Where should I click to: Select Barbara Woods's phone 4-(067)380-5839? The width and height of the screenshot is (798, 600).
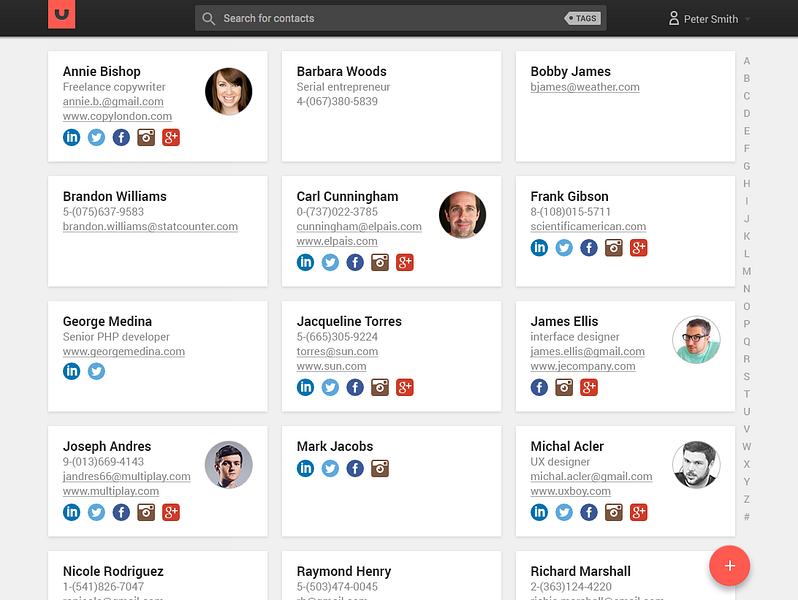pyautogui.click(x=337, y=101)
